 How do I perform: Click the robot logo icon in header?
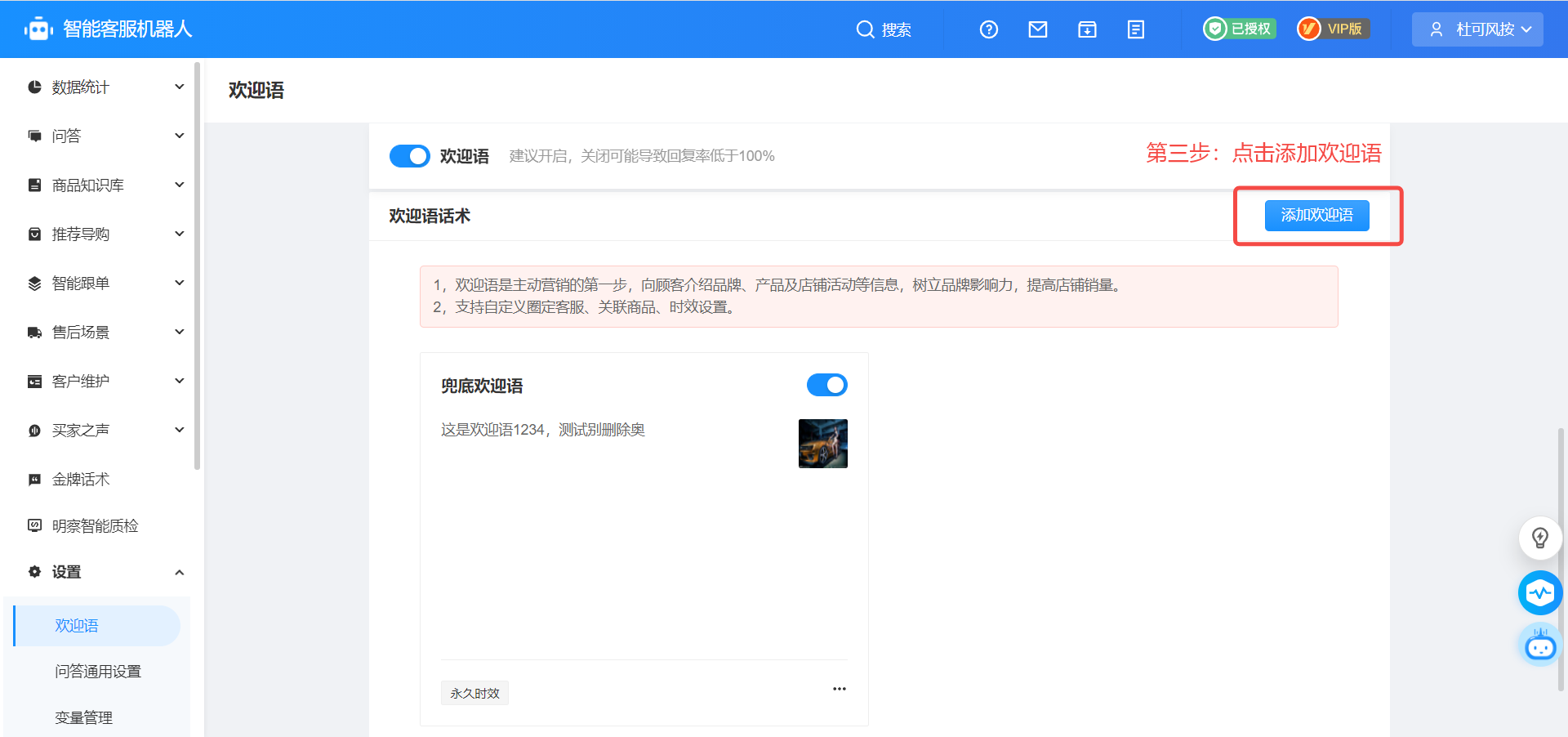click(38, 29)
